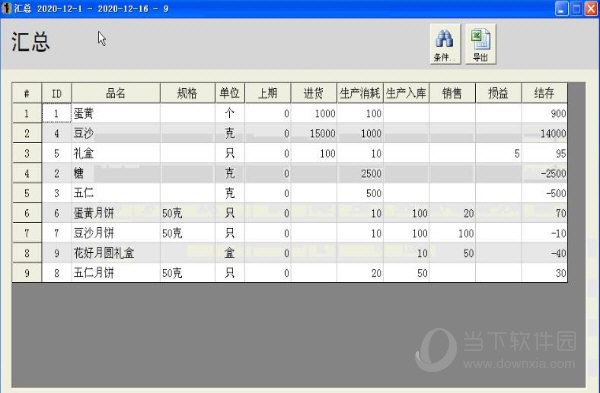600x393 pixels.
Task: Click the 销售 value 20 for 蛋黄月饼
Action: 452,213
